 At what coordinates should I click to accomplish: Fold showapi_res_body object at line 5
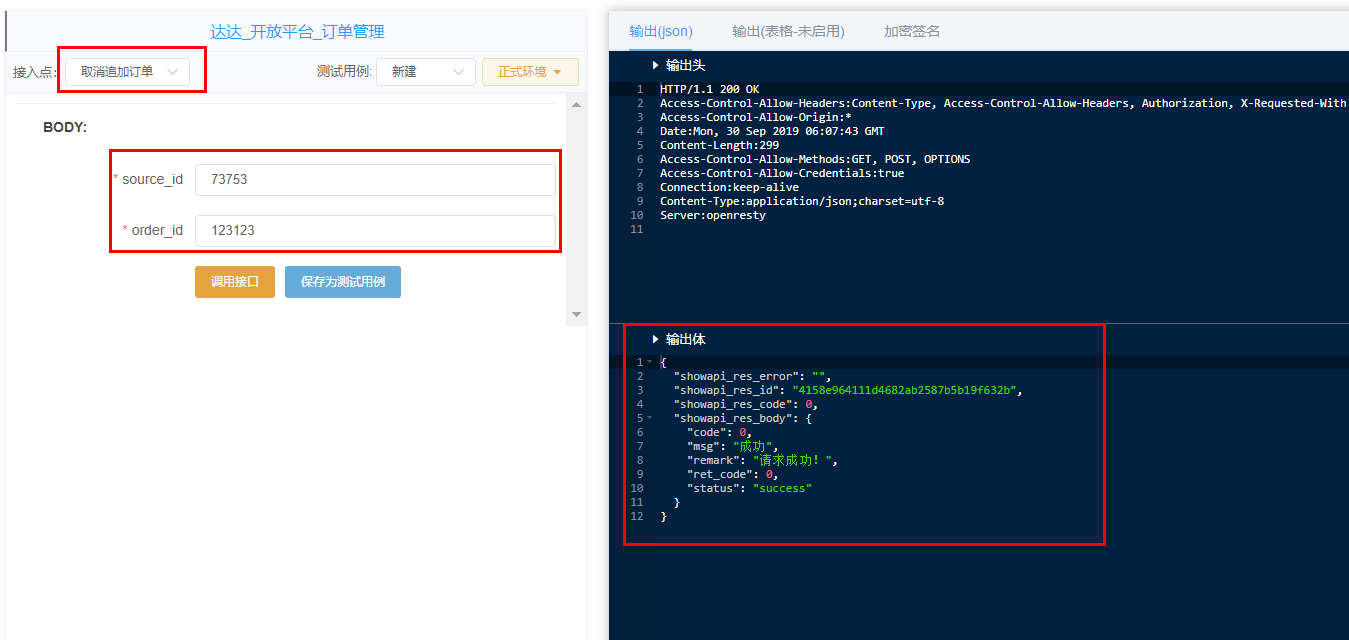(649, 418)
